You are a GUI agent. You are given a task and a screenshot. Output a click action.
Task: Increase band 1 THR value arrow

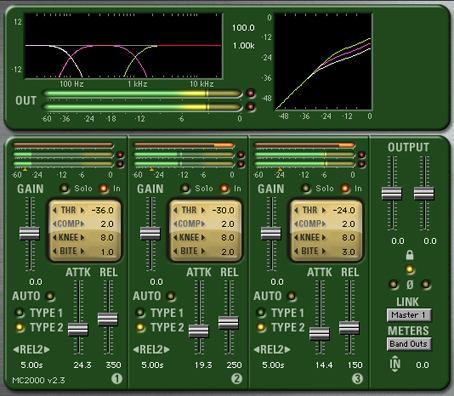point(82,210)
